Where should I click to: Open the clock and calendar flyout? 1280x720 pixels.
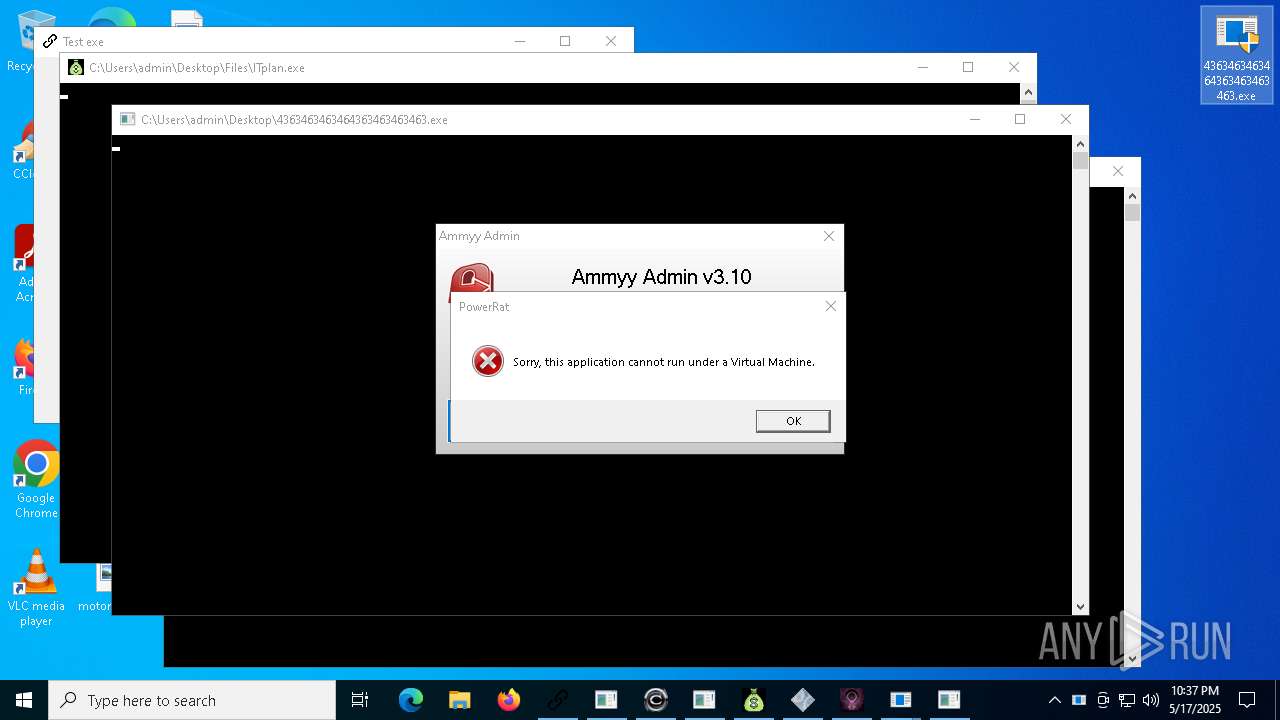point(1195,700)
